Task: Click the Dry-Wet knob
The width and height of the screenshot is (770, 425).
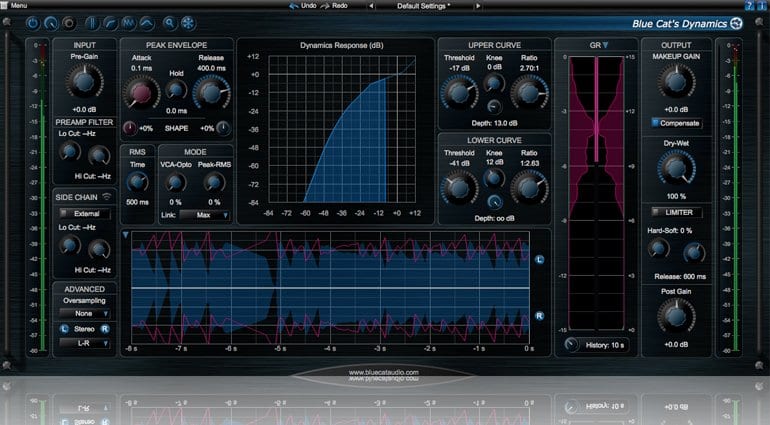Action: [x=676, y=169]
